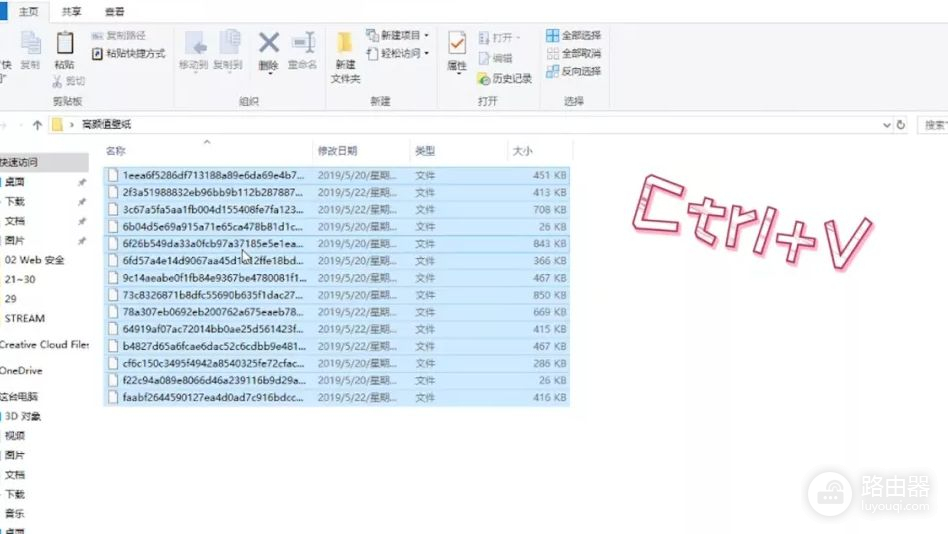Screen dimensions: 948x534
Task: Select file cf6c150c3495f4942a8540325fe72cfac
Action: (337, 363)
